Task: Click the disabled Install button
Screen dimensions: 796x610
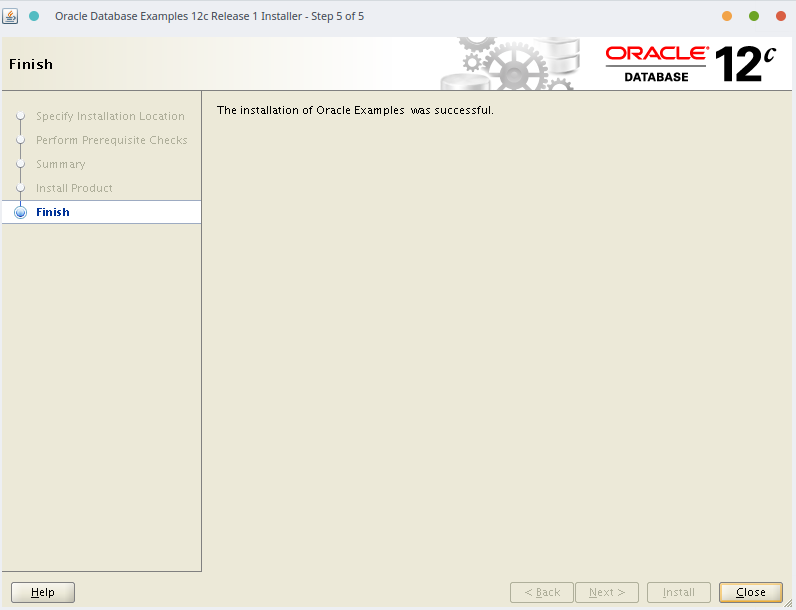Action: [x=678, y=592]
